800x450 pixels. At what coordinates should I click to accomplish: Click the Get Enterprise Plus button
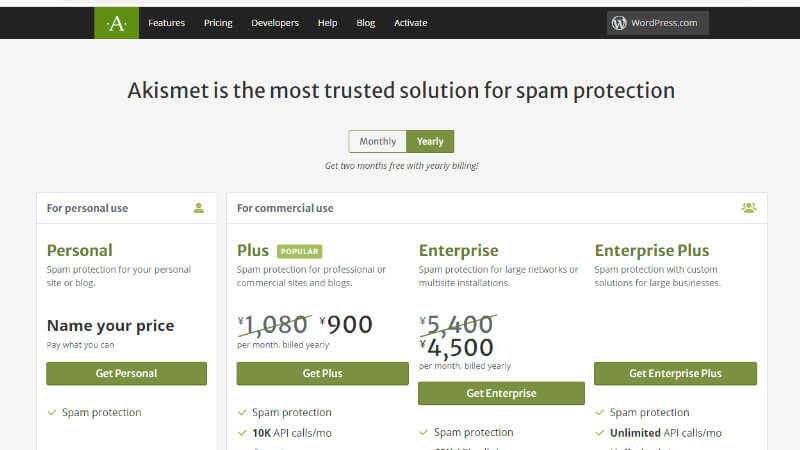(675, 373)
